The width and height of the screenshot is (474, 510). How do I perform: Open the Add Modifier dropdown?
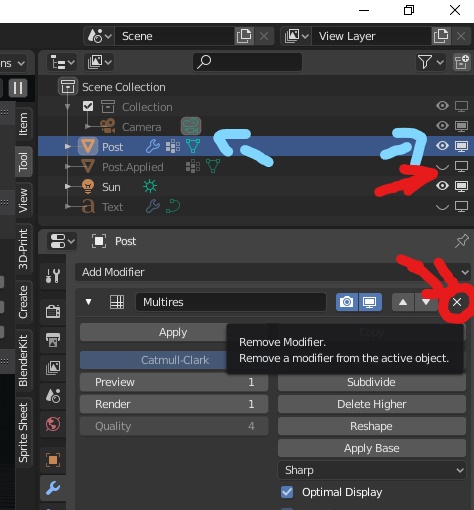click(273, 272)
